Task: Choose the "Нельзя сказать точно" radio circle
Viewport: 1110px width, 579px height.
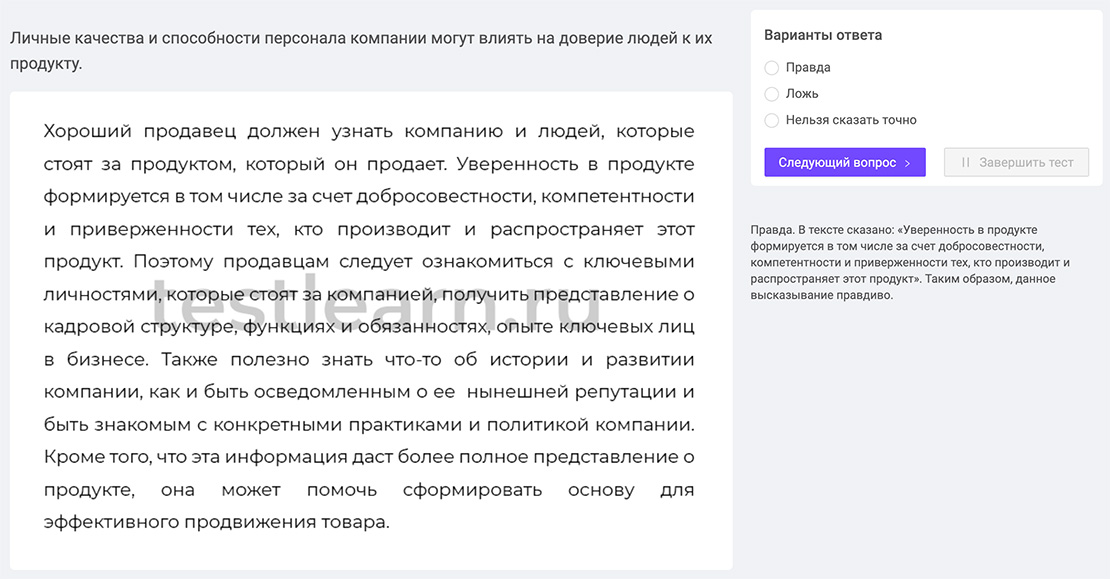Action: [x=771, y=120]
